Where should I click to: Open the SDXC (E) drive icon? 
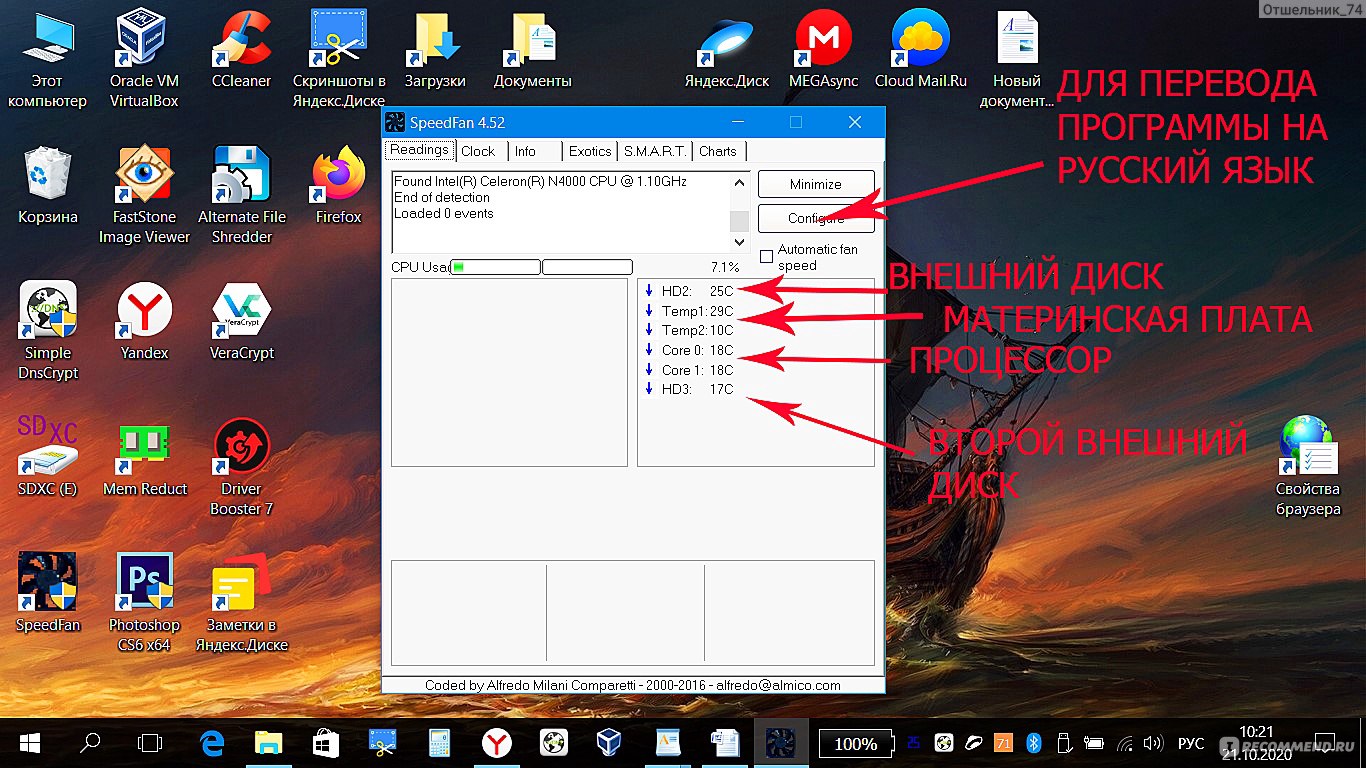tap(47, 458)
